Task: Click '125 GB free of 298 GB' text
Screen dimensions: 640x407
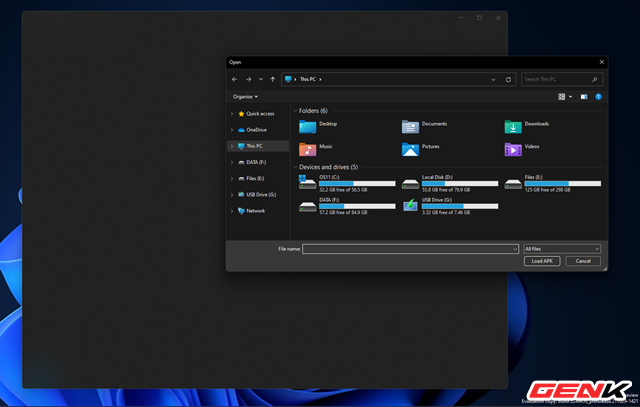Action: (547, 190)
